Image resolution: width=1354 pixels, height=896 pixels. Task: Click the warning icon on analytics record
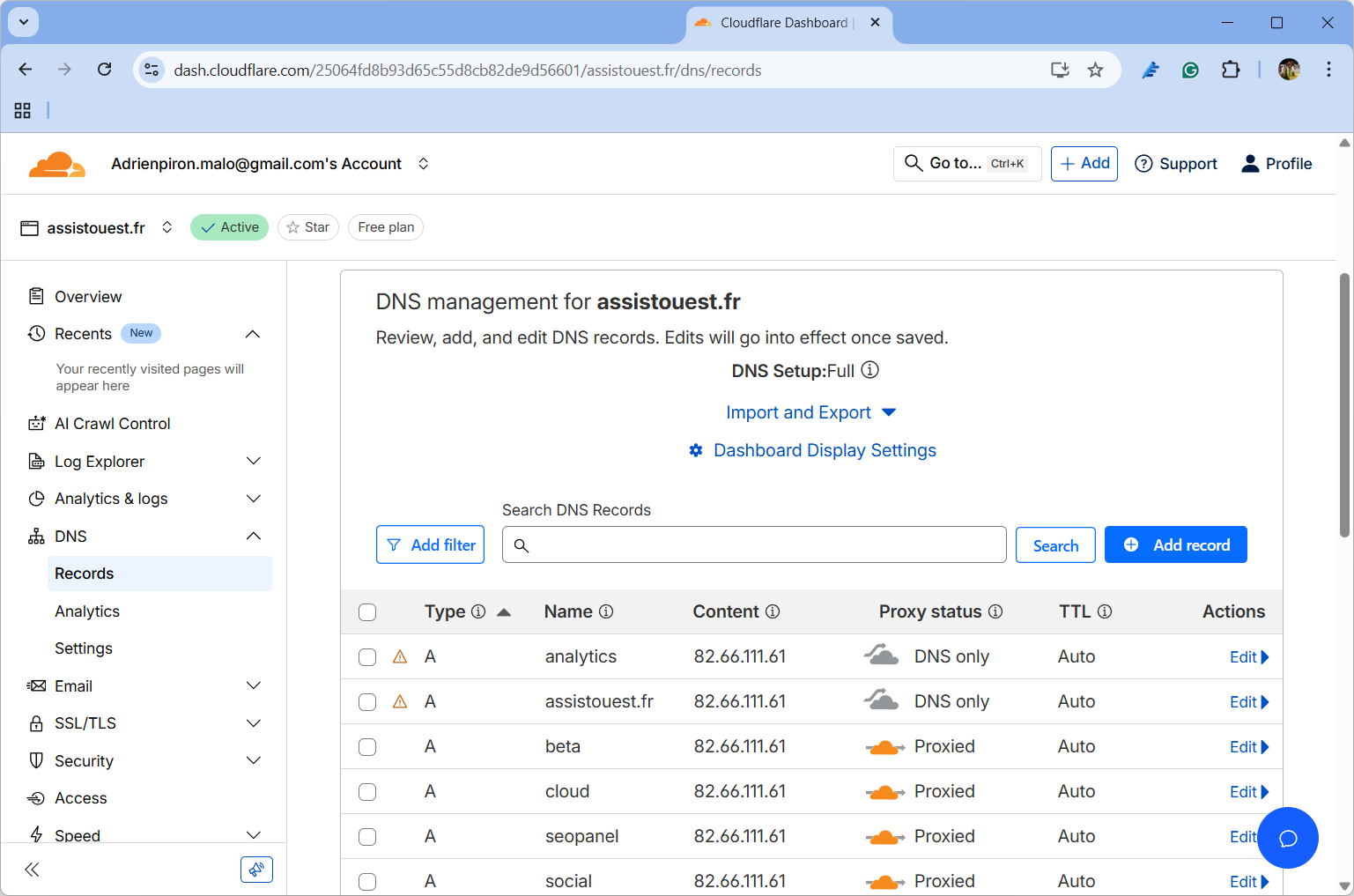[x=400, y=657]
